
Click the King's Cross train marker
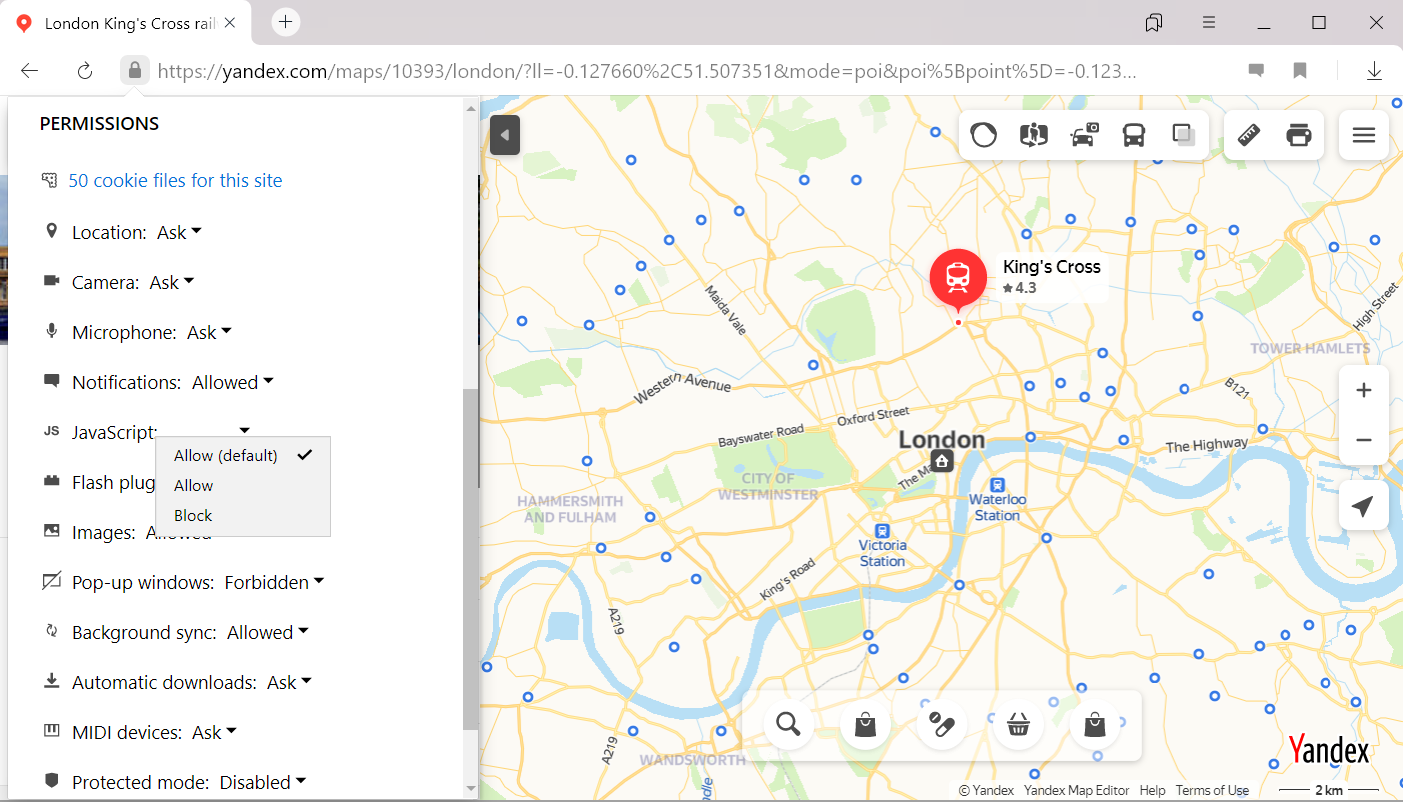click(x=958, y=278)
